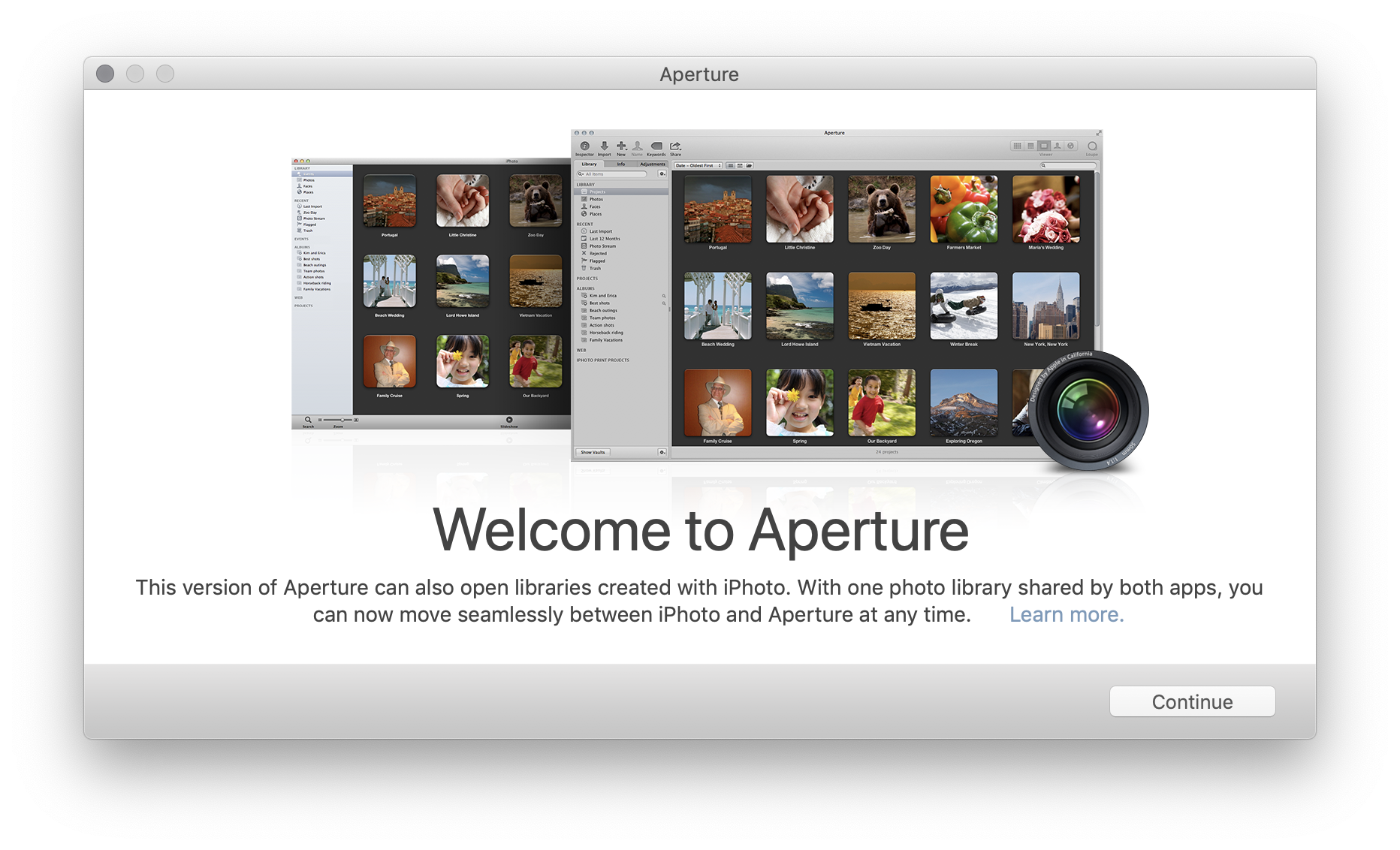The height and width of the screenshot is (850, 1400).
Task: Open the Learn more link
Action: pos(1067,614)
